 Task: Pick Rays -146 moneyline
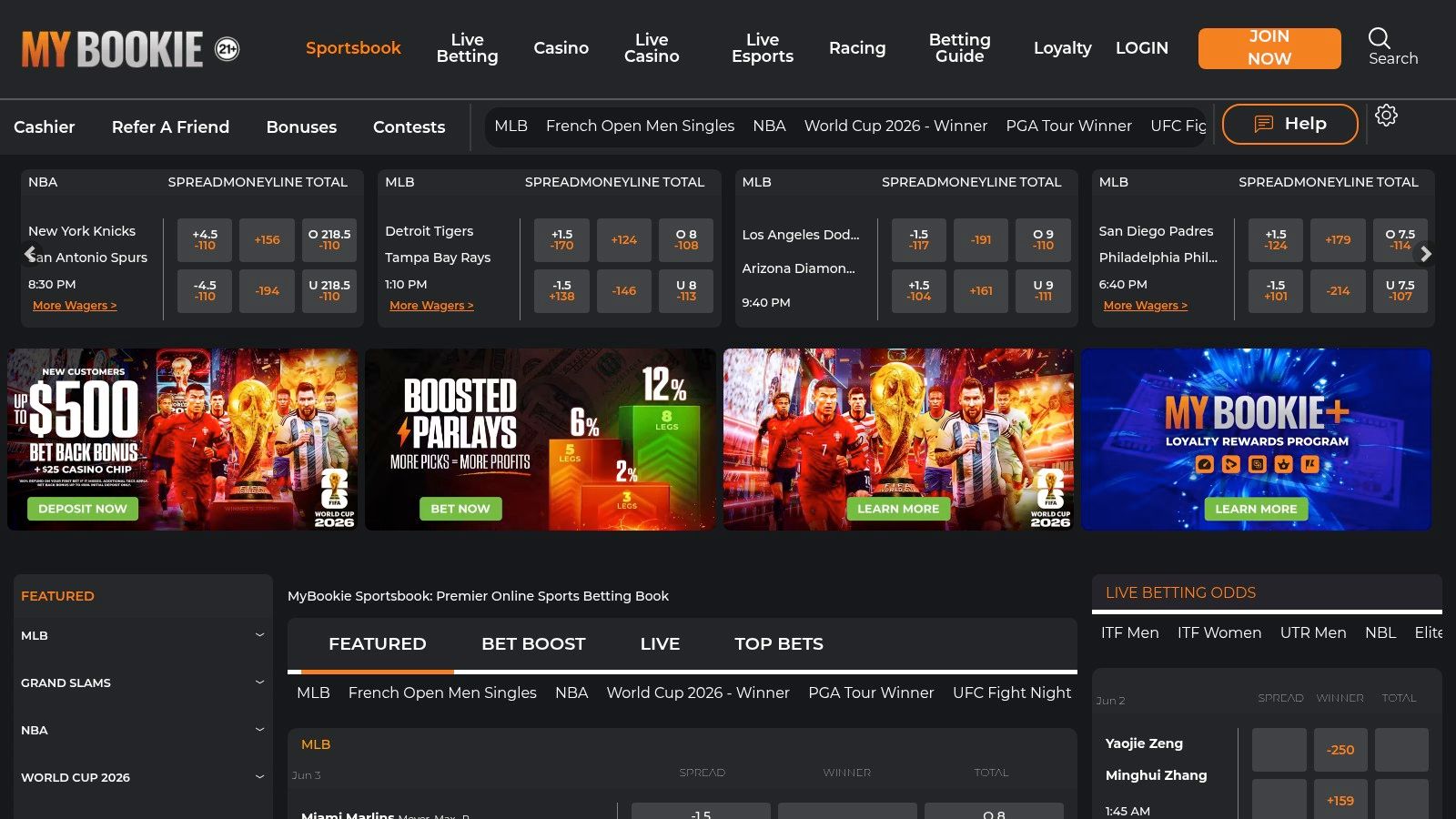click(x=624, y=291)
